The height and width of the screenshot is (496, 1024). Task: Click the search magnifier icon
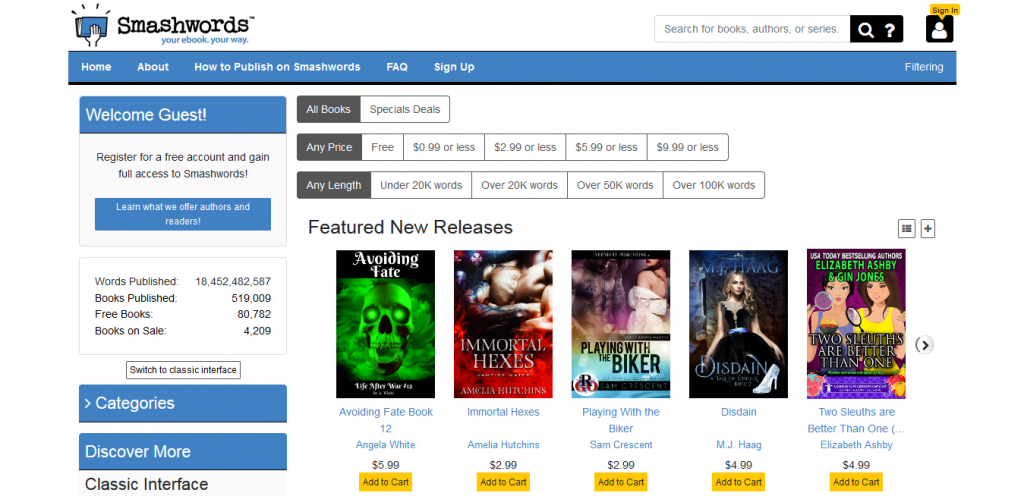(x=865, y=29)
